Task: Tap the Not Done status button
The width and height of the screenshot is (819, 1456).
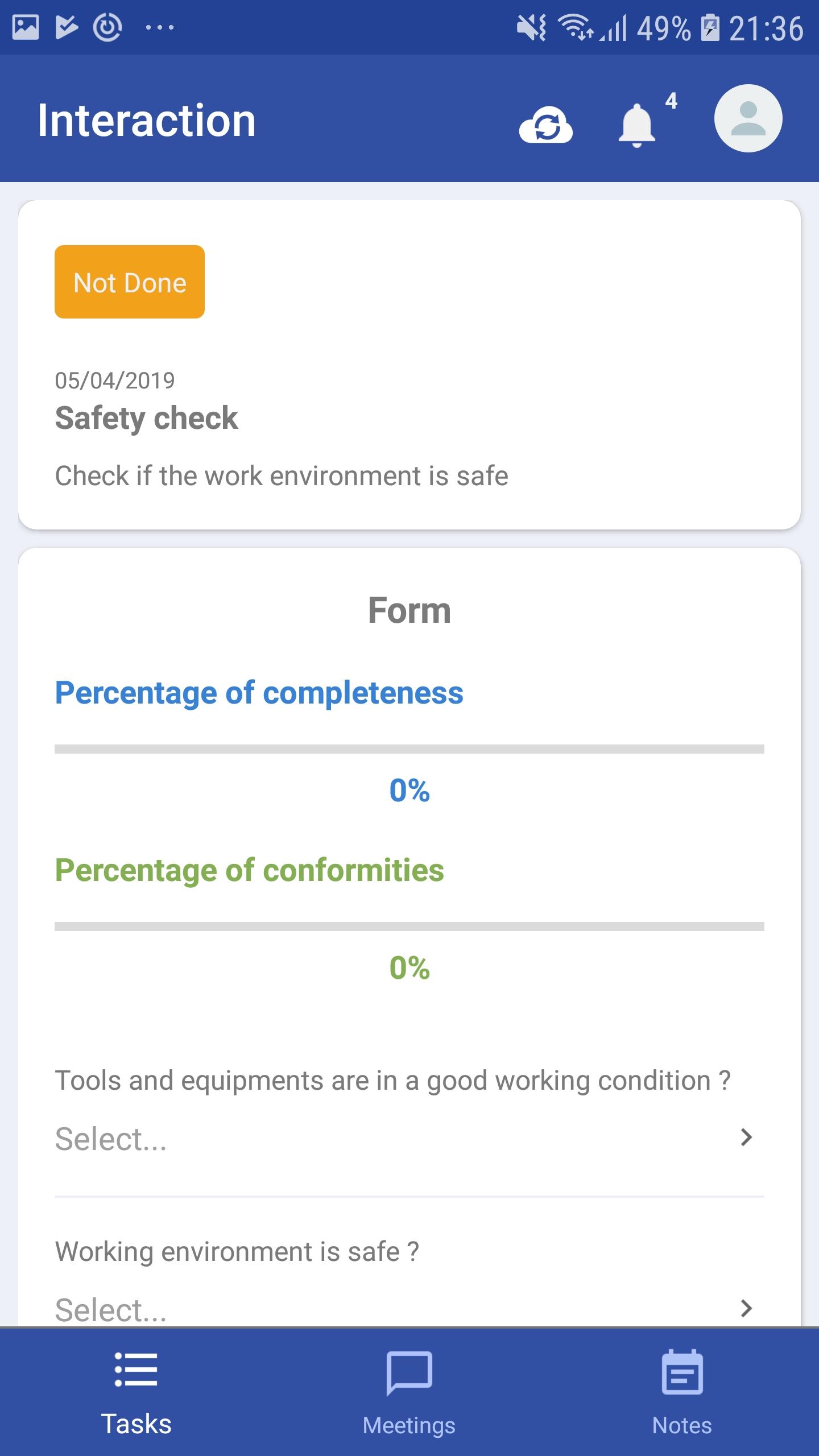Action: (130, 282)
